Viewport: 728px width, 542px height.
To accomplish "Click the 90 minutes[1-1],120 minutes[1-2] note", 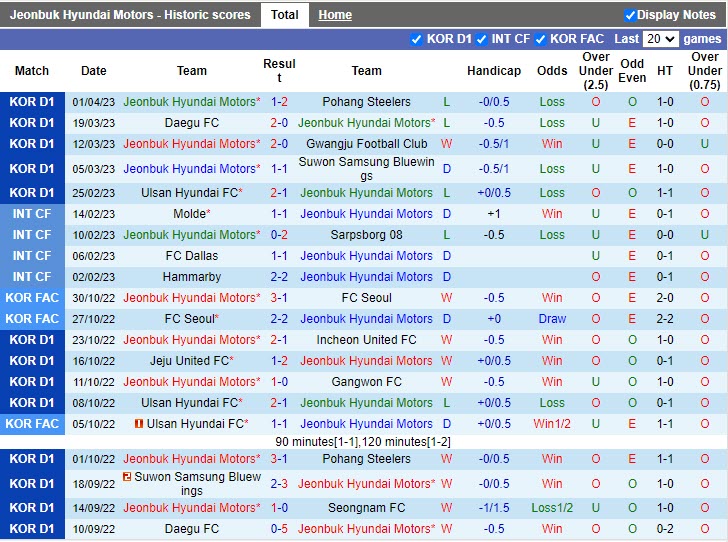I will [363, 442].
